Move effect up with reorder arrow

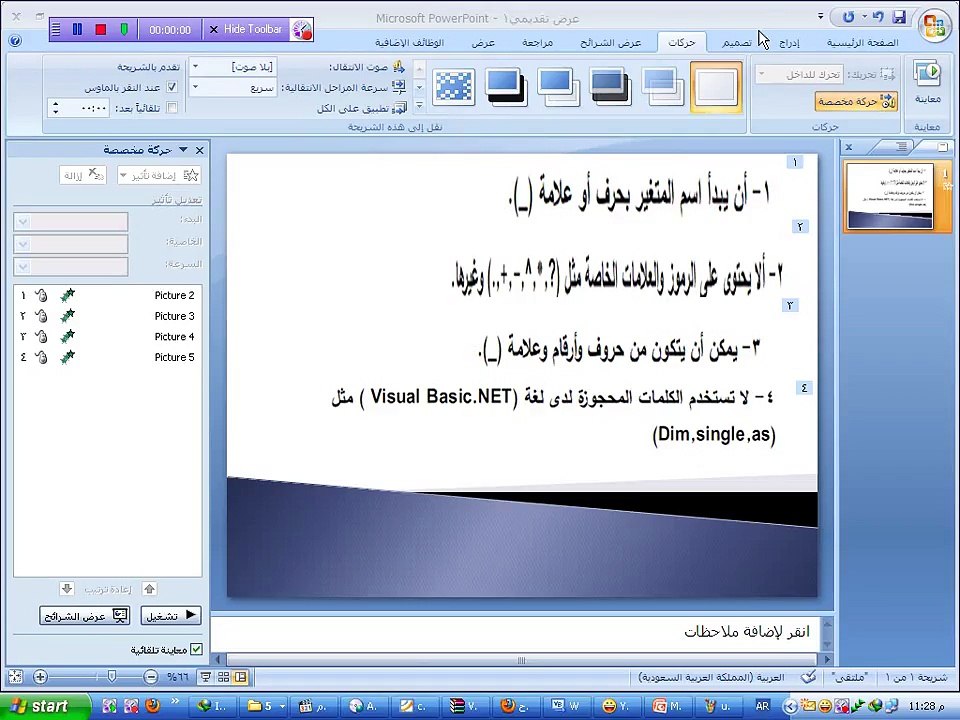click(149, 589)
